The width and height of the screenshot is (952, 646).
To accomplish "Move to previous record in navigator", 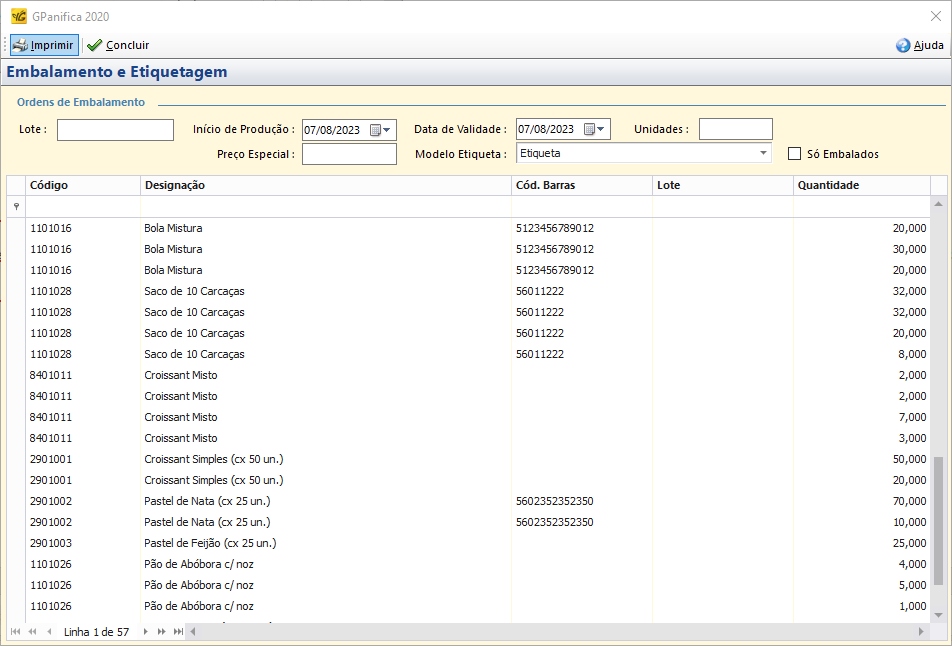I will tap(48, 632).
